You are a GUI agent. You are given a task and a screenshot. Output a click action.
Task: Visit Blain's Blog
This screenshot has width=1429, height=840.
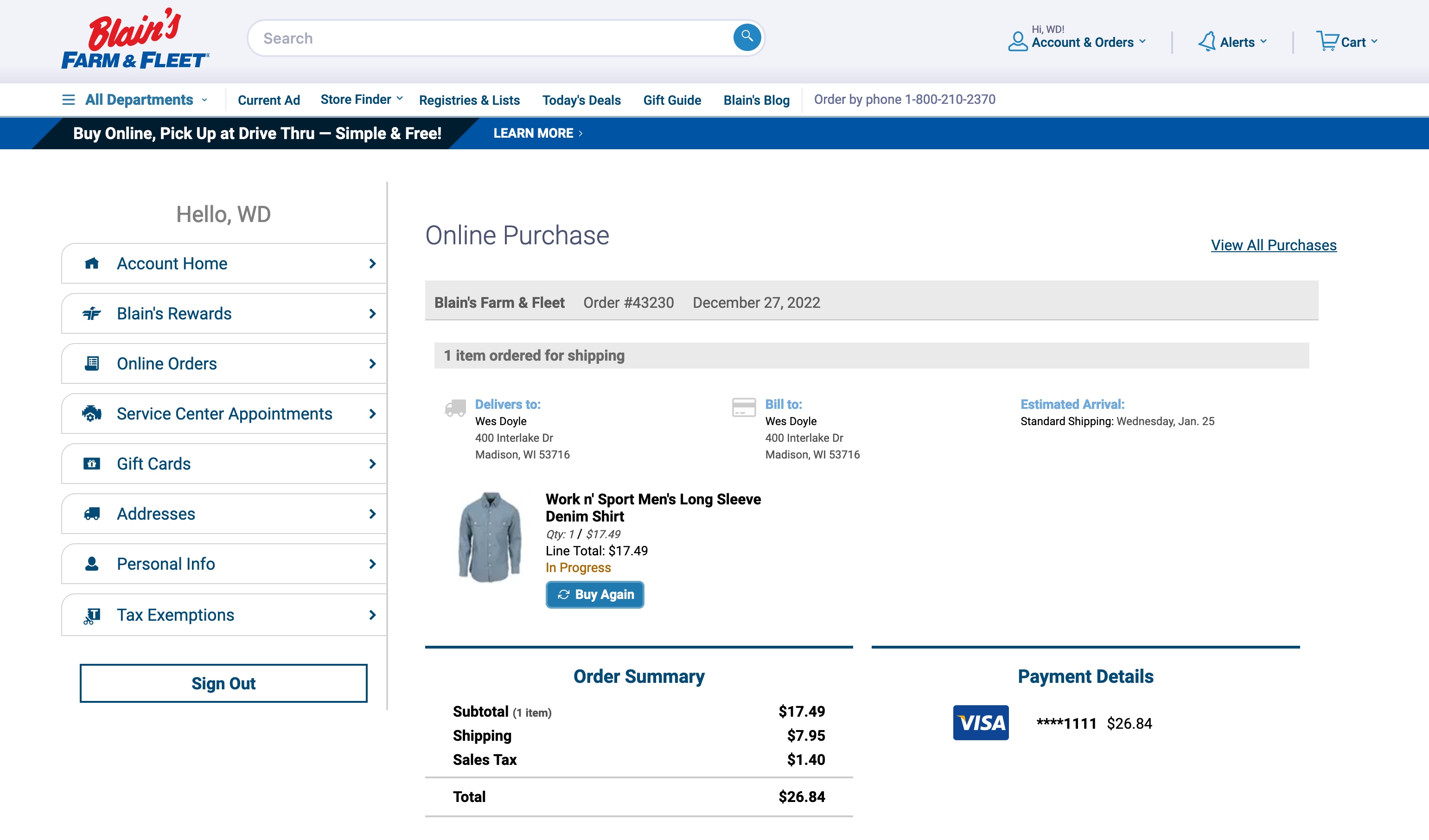(756, 100)
